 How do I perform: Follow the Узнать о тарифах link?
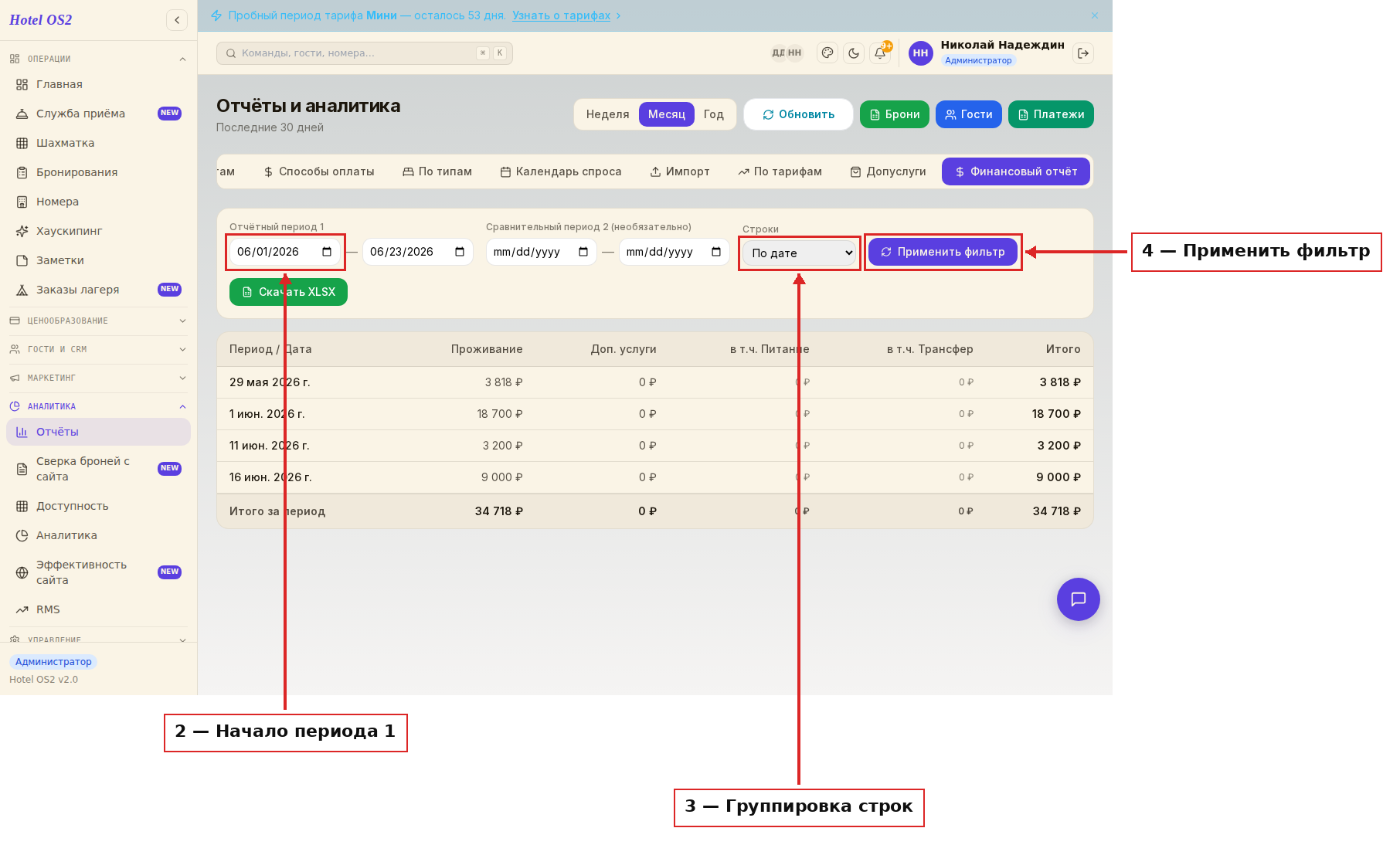[561, 15]
